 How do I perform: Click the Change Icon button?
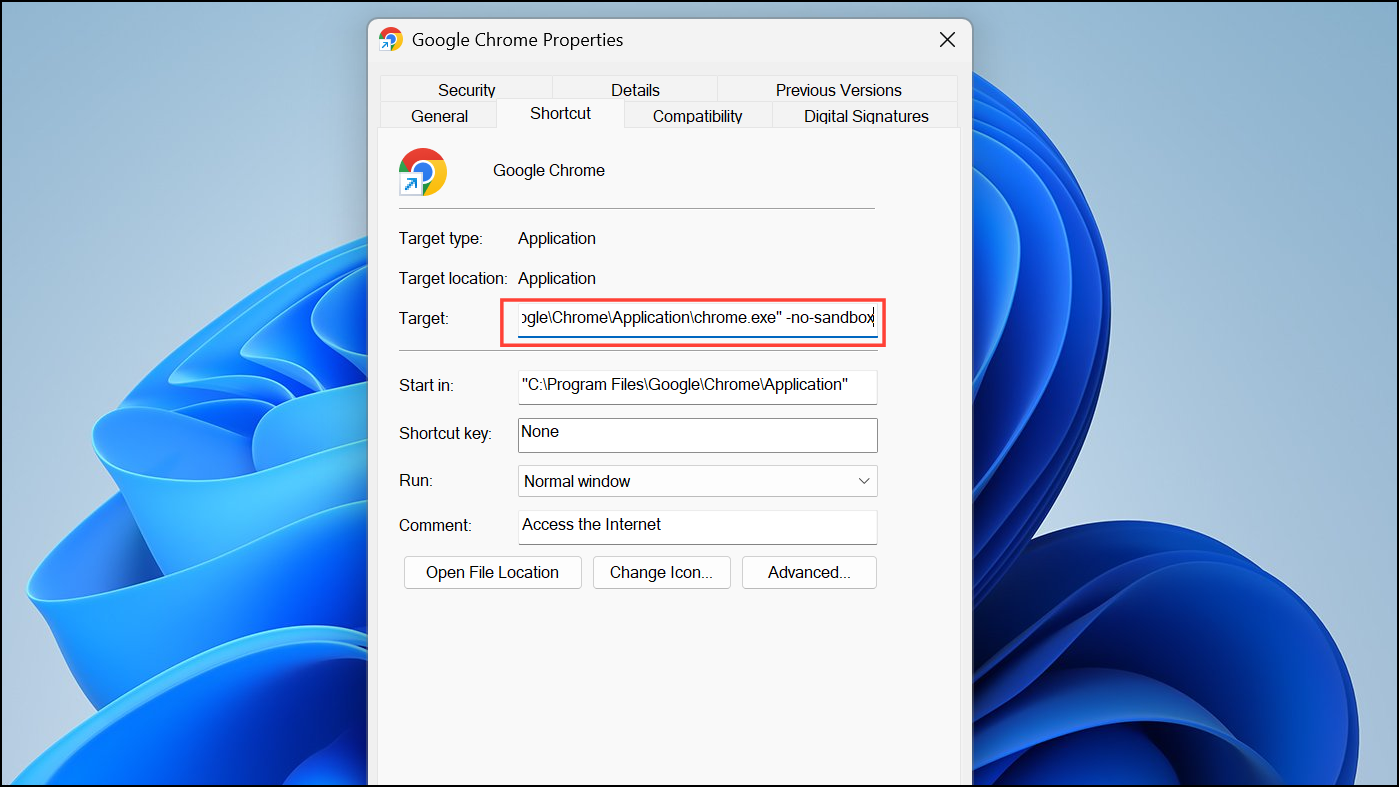(x=661, y=572)
